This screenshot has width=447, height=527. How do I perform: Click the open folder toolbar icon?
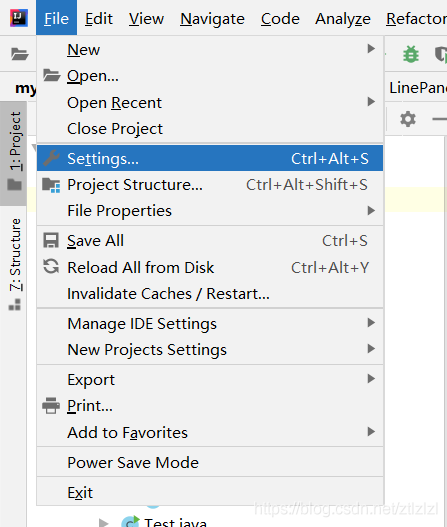[x=19, y=54]
